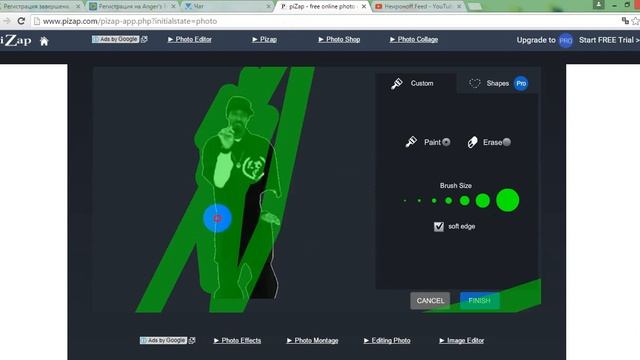
Task: Open the Shapes tab
Action: point(497,84)
